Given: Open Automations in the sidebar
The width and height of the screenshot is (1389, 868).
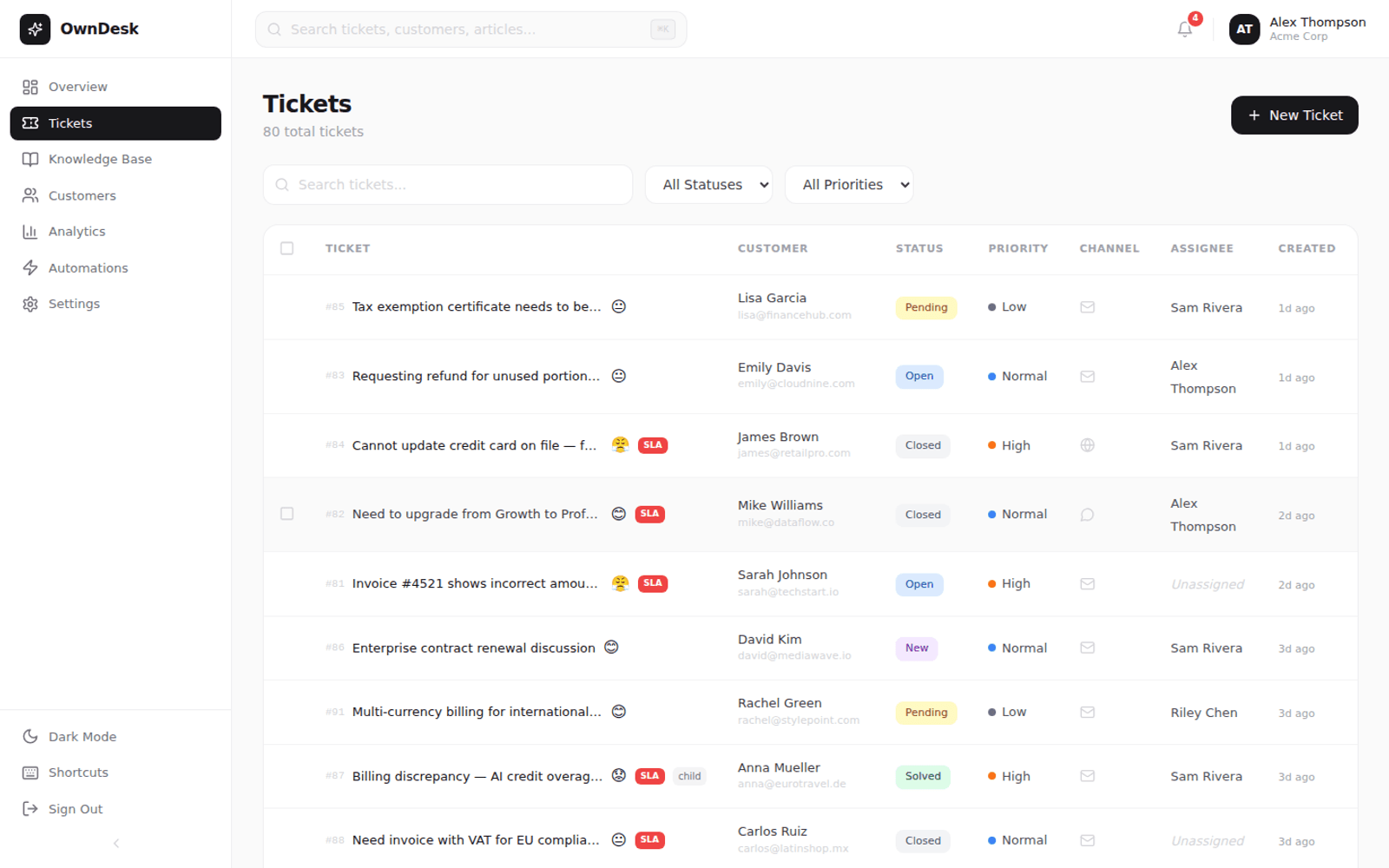Looking at the screenshot, I should click(x=115, y=268).
